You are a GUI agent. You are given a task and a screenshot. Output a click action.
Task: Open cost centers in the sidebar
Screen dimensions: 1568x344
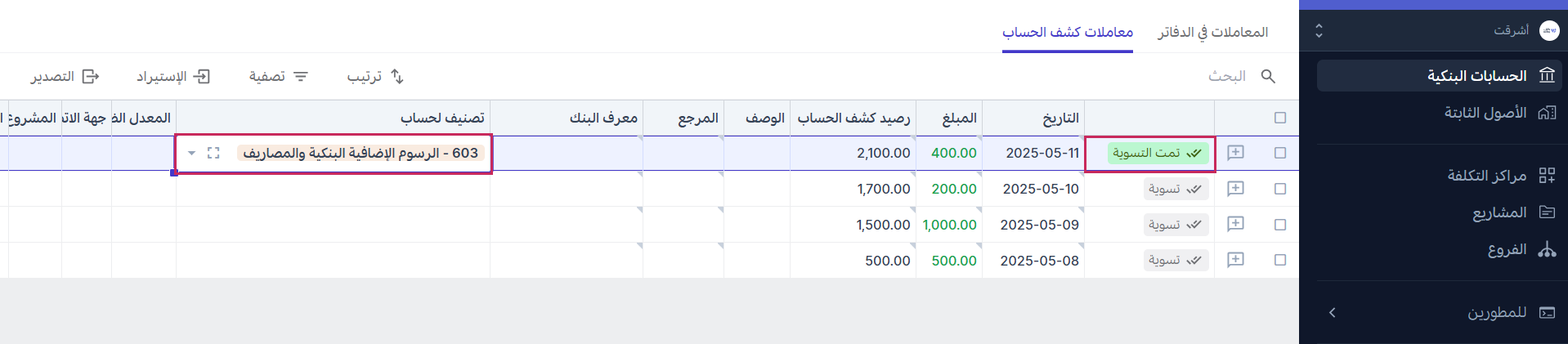[1486, 175]
